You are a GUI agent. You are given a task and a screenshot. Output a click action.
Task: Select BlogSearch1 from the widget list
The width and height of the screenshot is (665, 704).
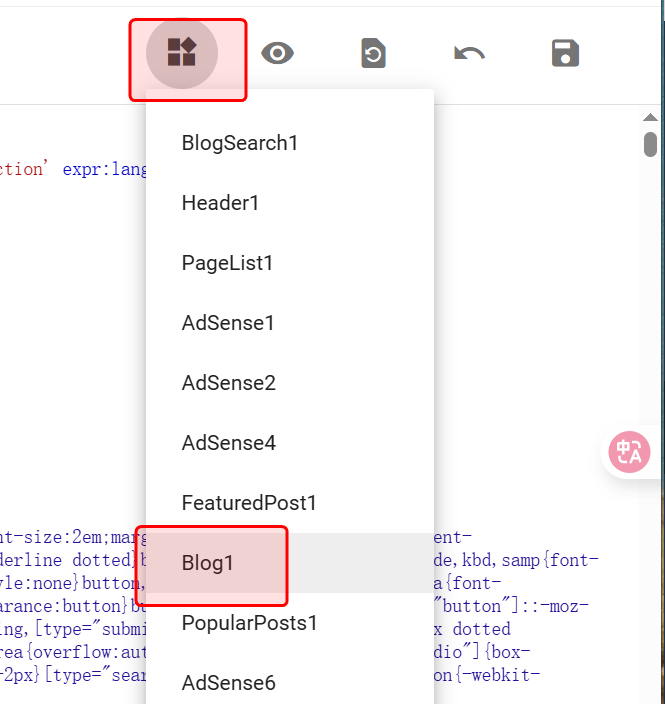point(240,143)
